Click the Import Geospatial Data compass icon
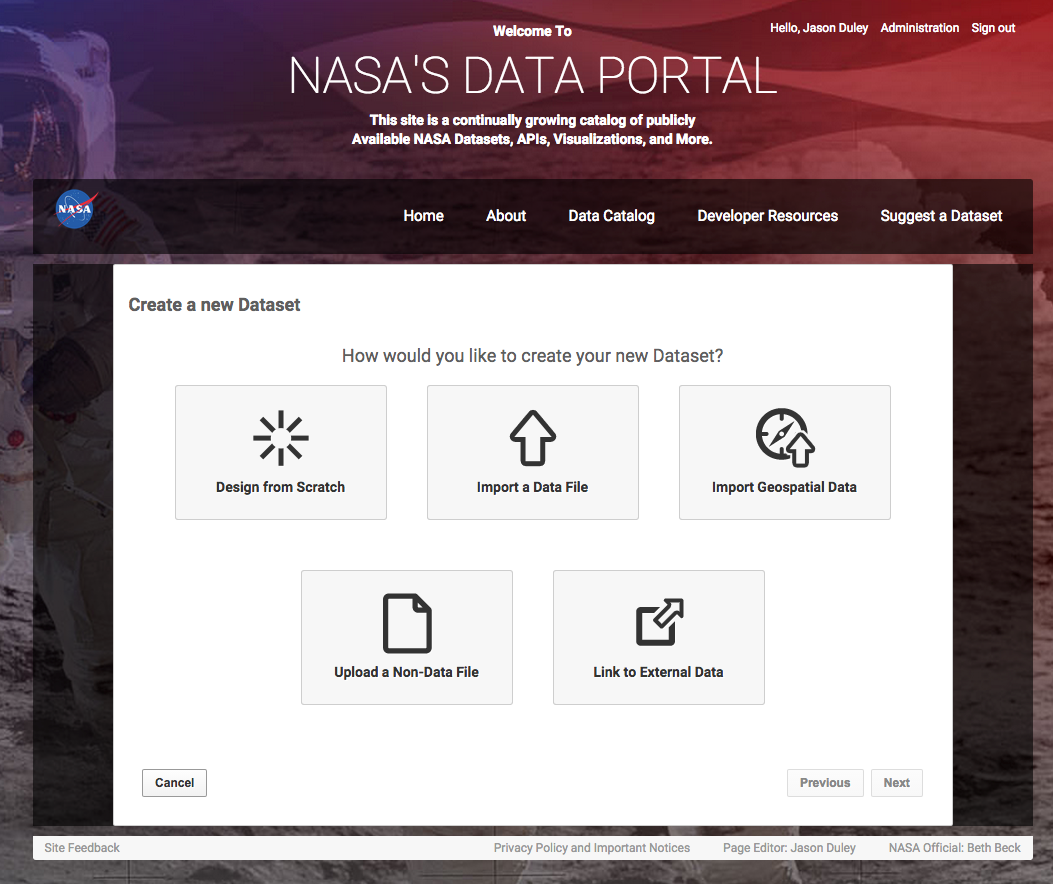 click(784, 437)
